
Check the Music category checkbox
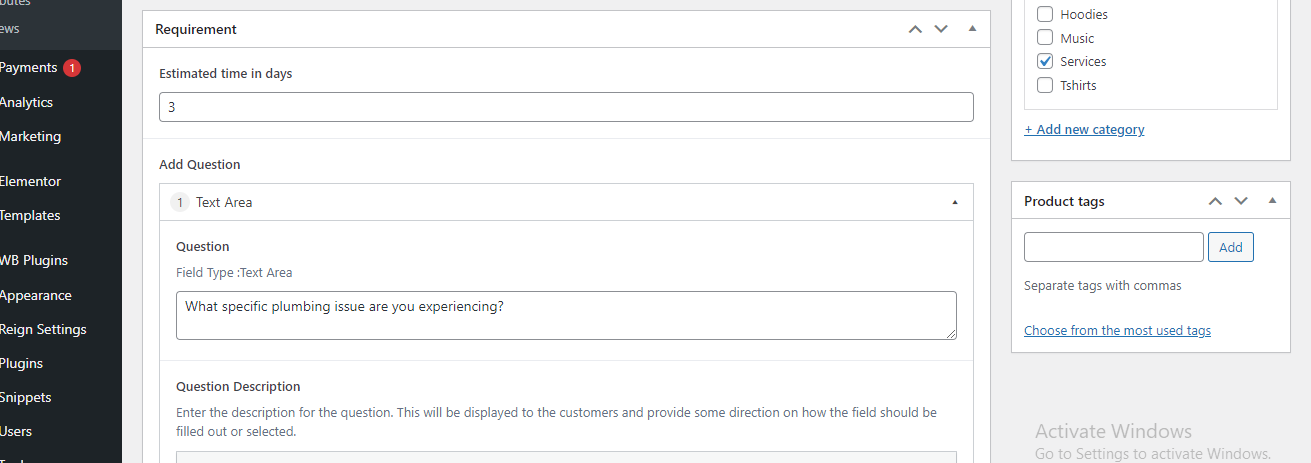coord(1045,38)
